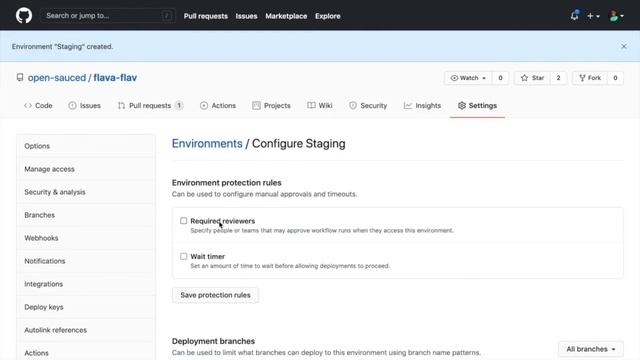Open the user avatar menu

[x=616, y=16]
